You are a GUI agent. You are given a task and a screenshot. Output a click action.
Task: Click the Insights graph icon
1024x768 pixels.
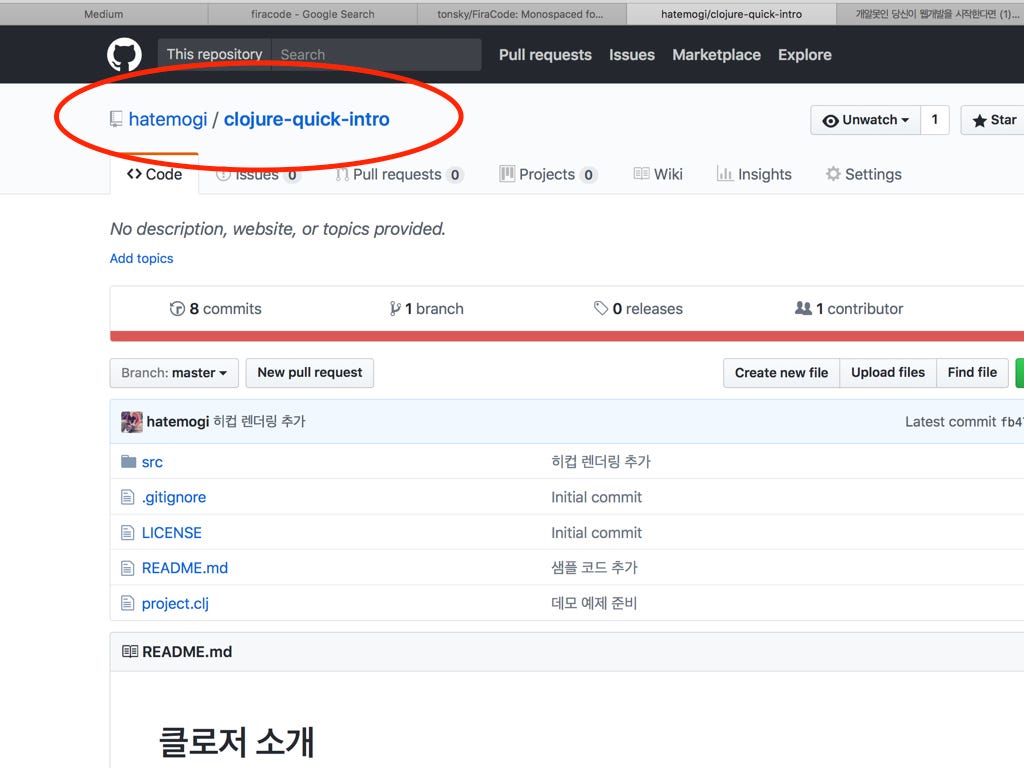(x=724, y=174)
